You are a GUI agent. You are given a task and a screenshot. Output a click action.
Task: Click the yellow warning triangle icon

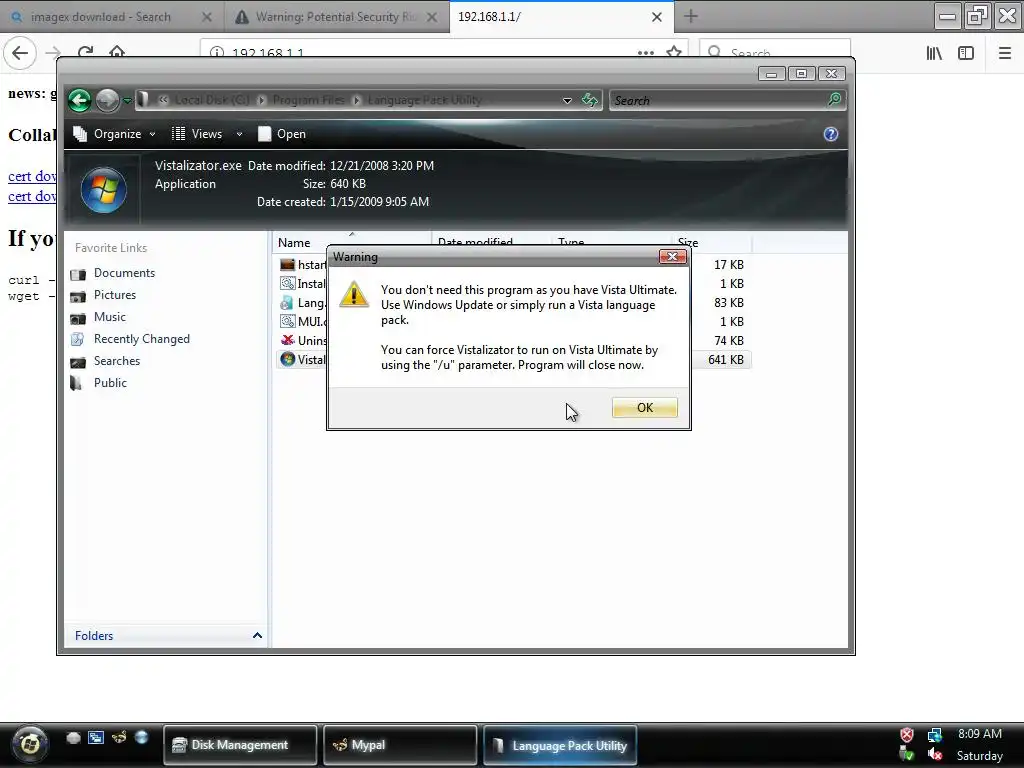354,295
